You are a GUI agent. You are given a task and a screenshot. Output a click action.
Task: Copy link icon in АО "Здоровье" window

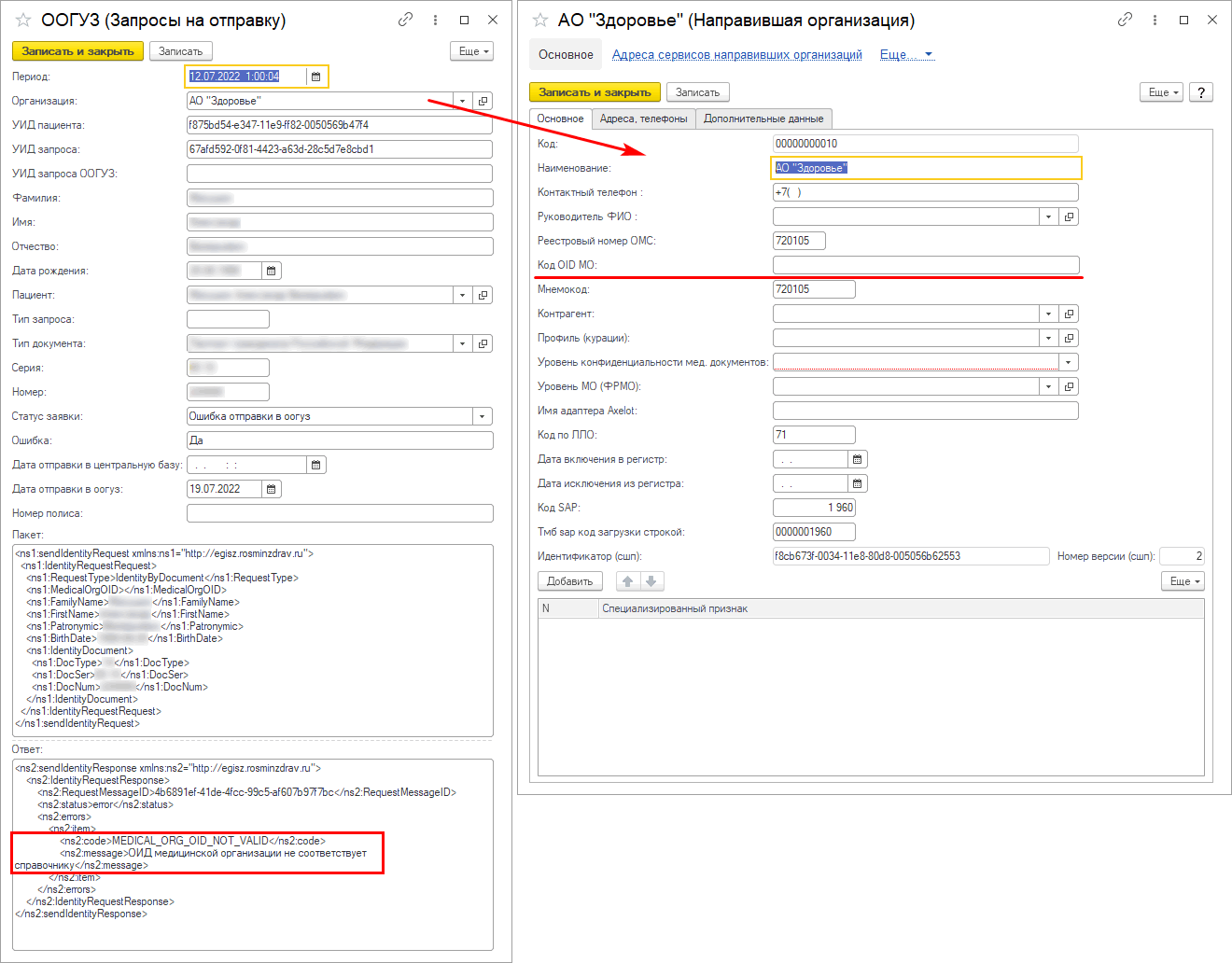1125,20
